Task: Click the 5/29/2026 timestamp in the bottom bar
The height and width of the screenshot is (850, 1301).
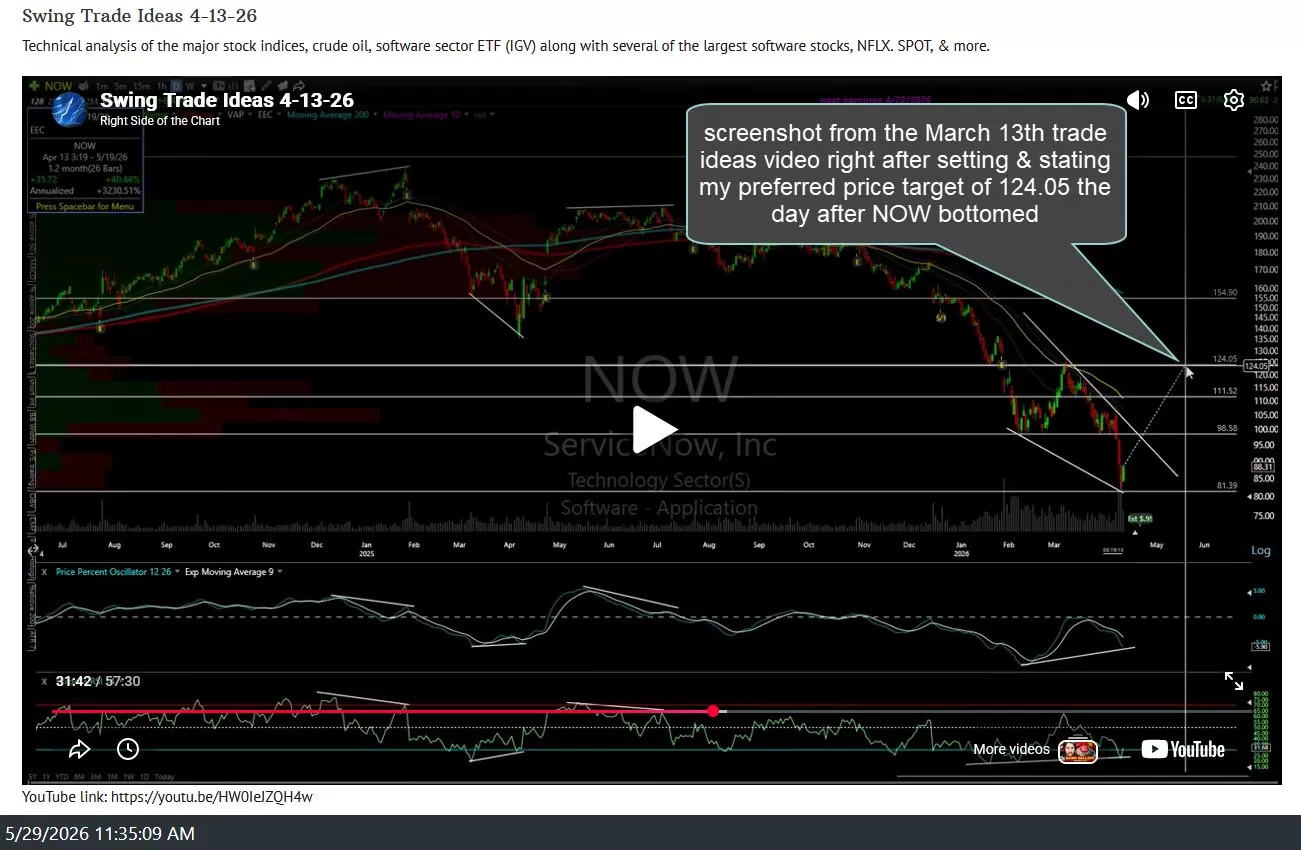Action: [101, 833]
